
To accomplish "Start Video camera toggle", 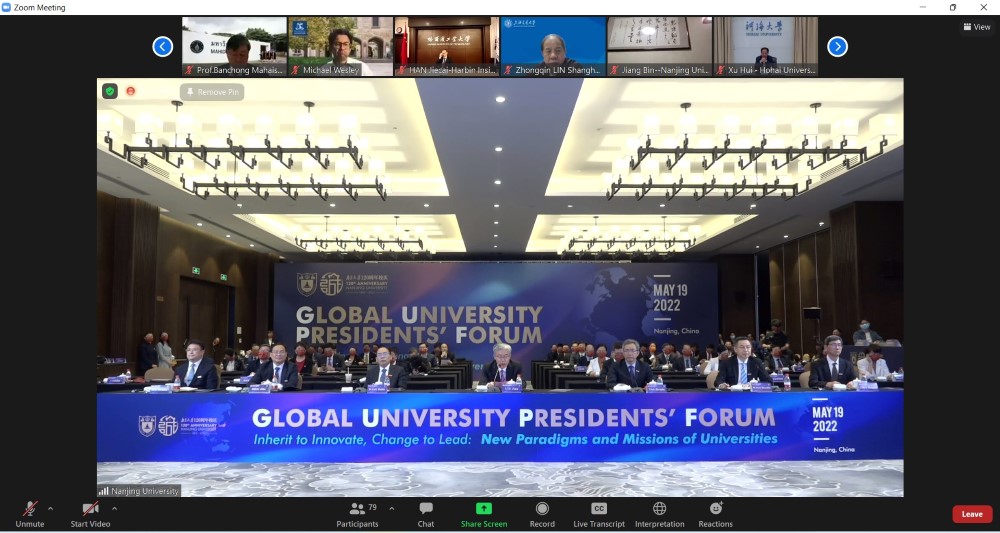I will click(x=90, y=514).
